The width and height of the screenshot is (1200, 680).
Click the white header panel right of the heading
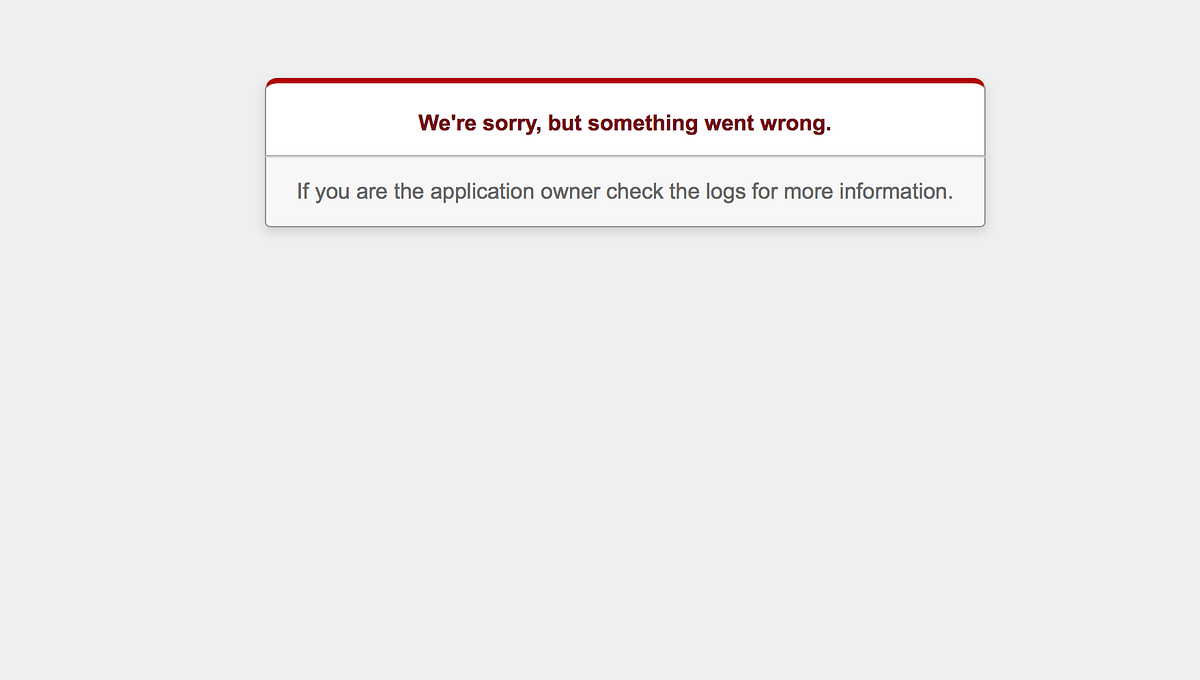point(908,121)
